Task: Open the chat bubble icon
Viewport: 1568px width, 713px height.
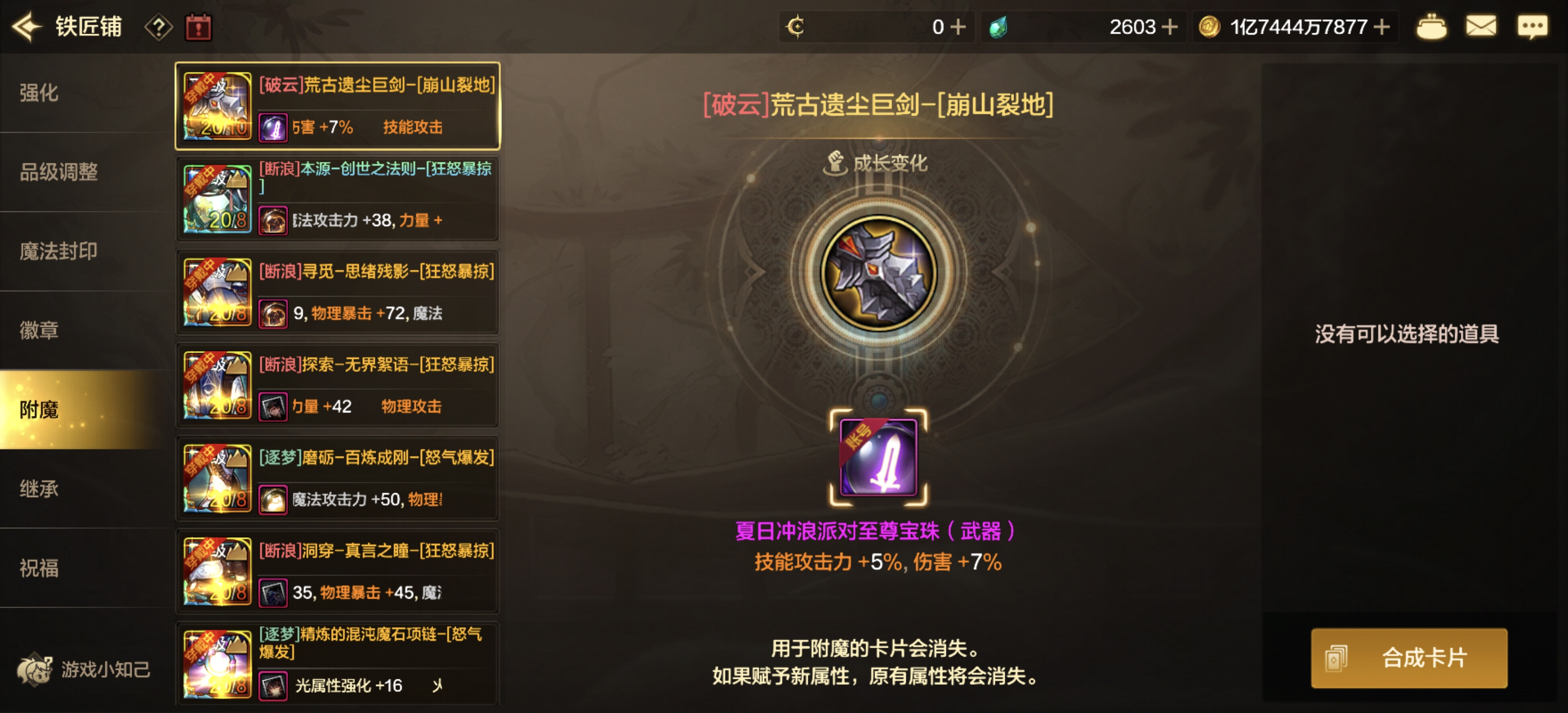Action: 1531,27
